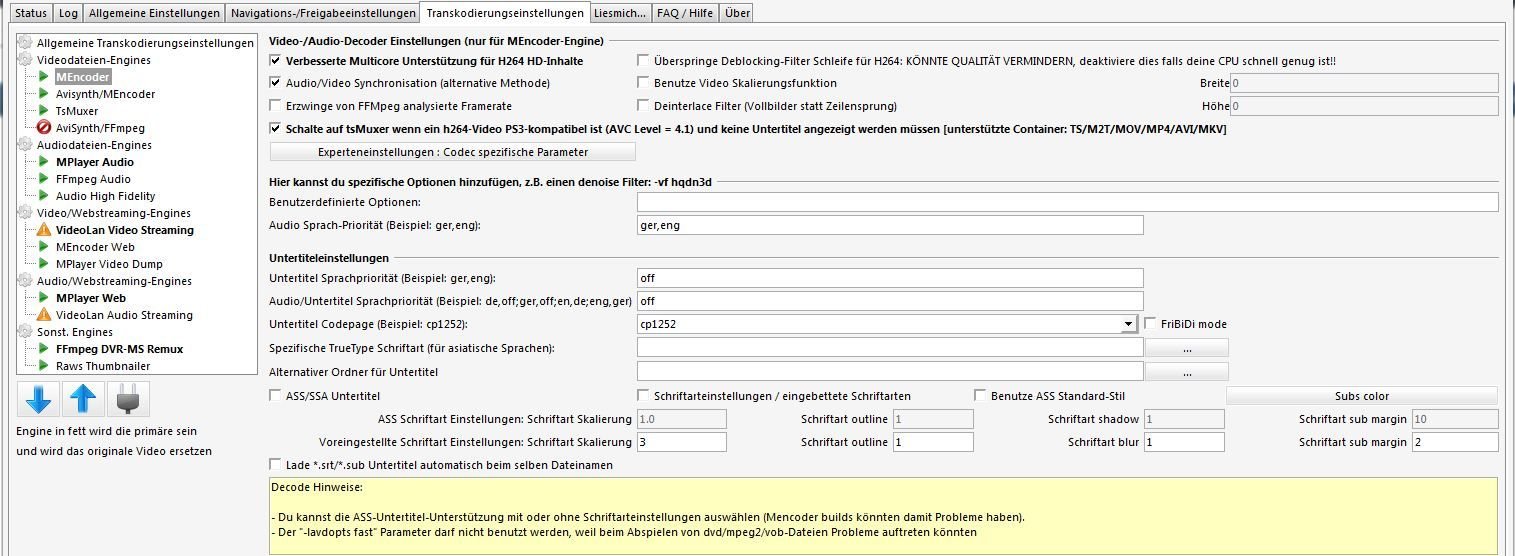Enable Überspringe Deblocking-Filter Schleife checkbox
The height and width of the screenshot is (556, 1515).
tap(644, 61)
